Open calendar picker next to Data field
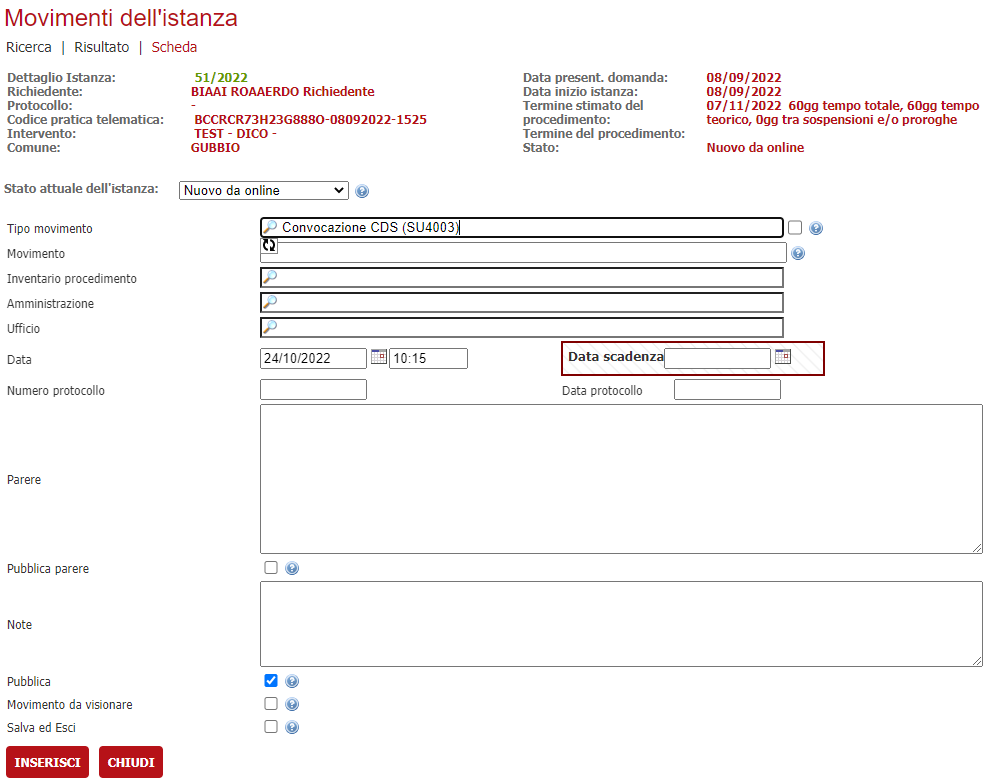Viewport: 993px width, 783px height. pos(378,356)
